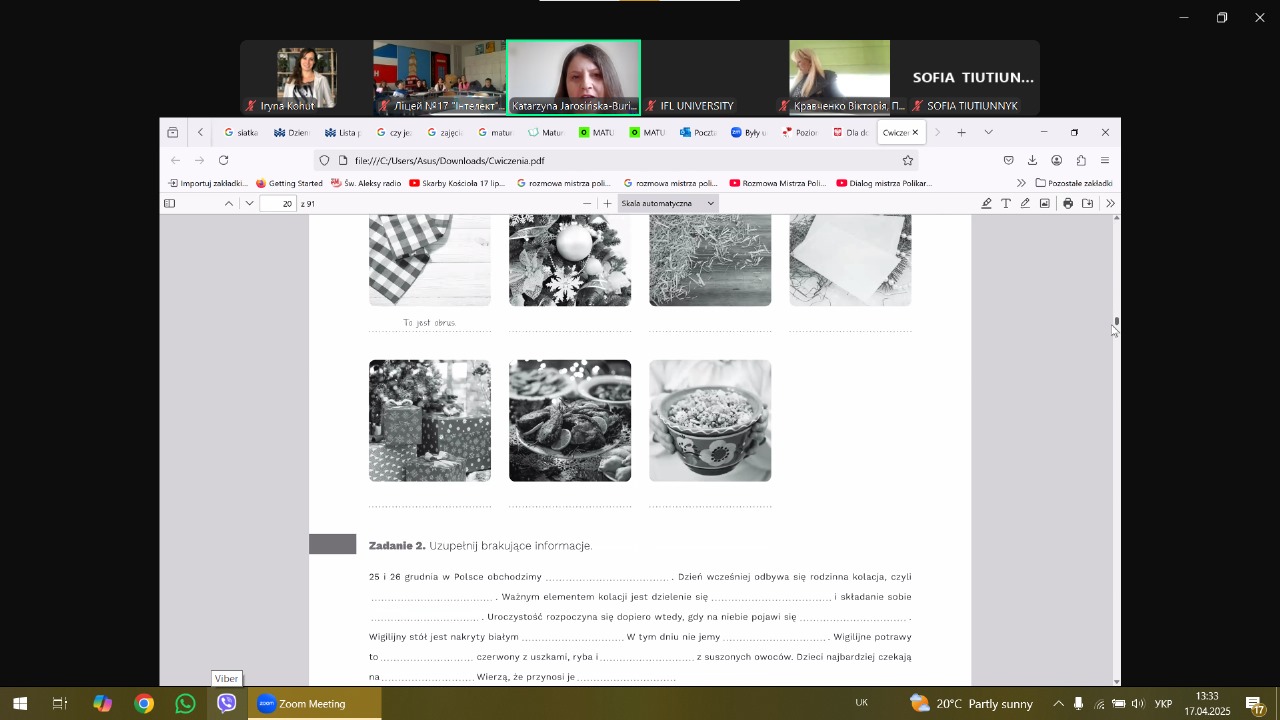
Task: Open Firefox View icon
Action: (x=173, y=132)
